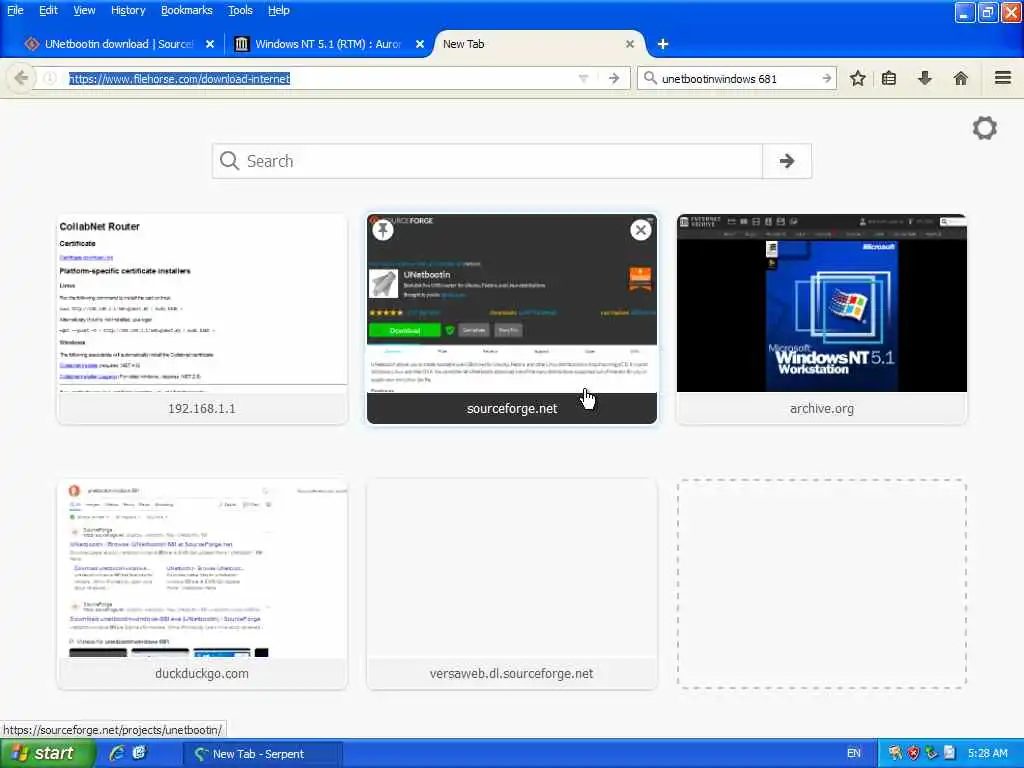
Task: Open the History menu
Action: click(128, 10)
